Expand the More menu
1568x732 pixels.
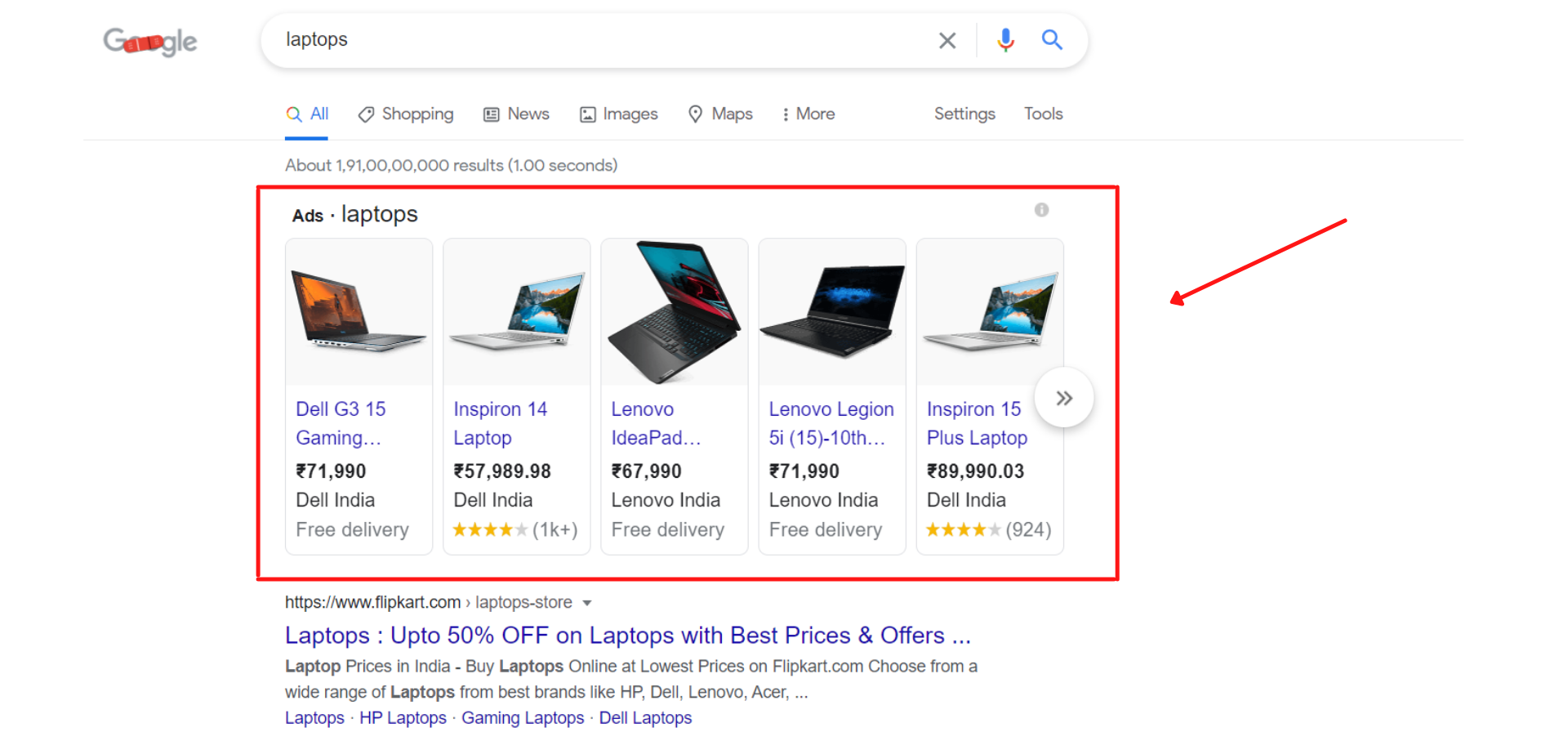coord(808,114)
